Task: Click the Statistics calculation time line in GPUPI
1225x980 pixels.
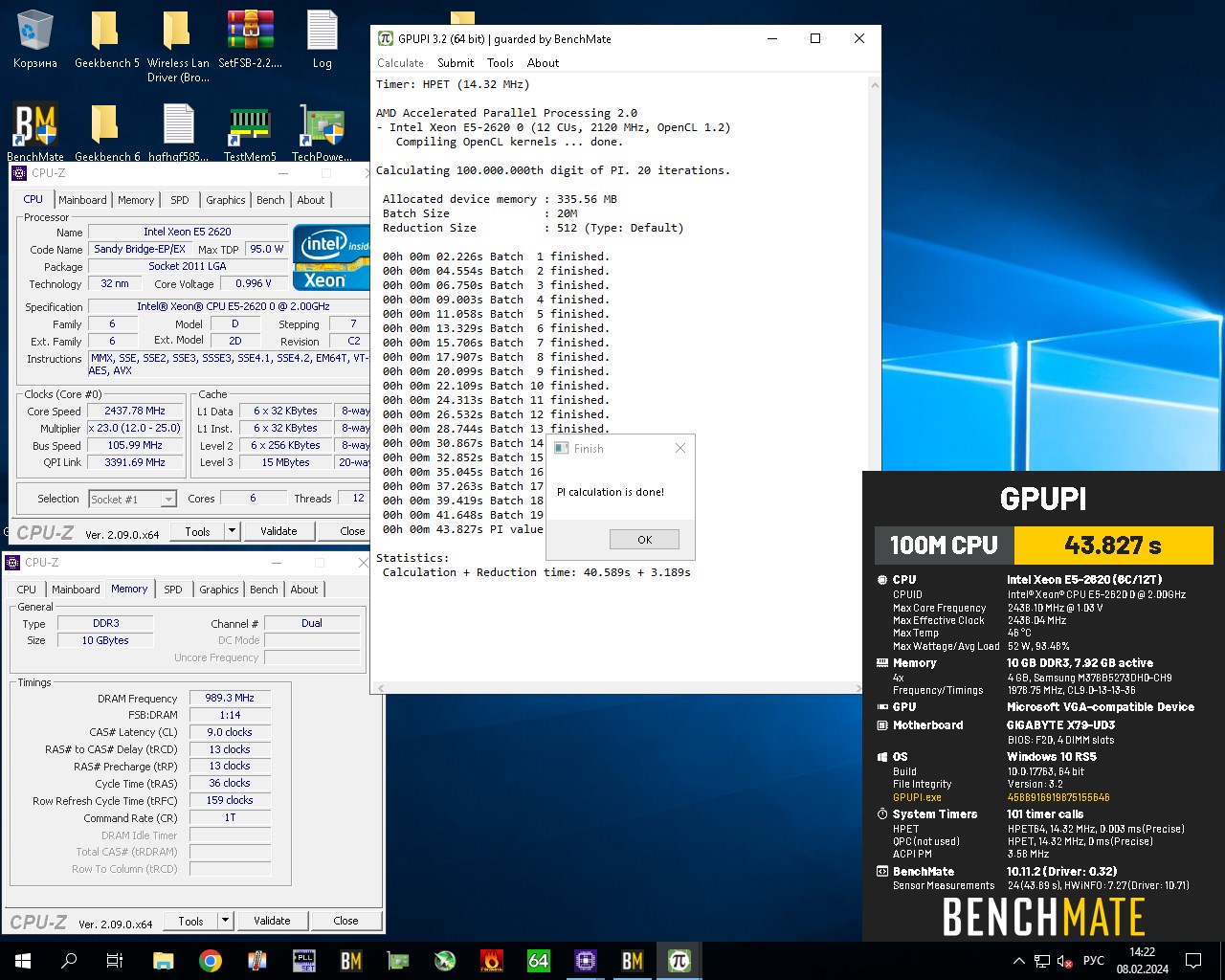Action: [536, 572]
